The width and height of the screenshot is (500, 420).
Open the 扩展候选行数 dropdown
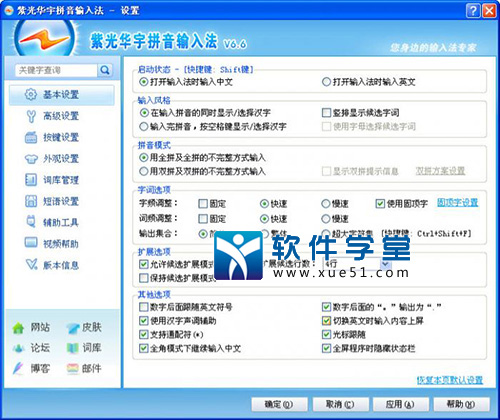click(x=386, y=264)
